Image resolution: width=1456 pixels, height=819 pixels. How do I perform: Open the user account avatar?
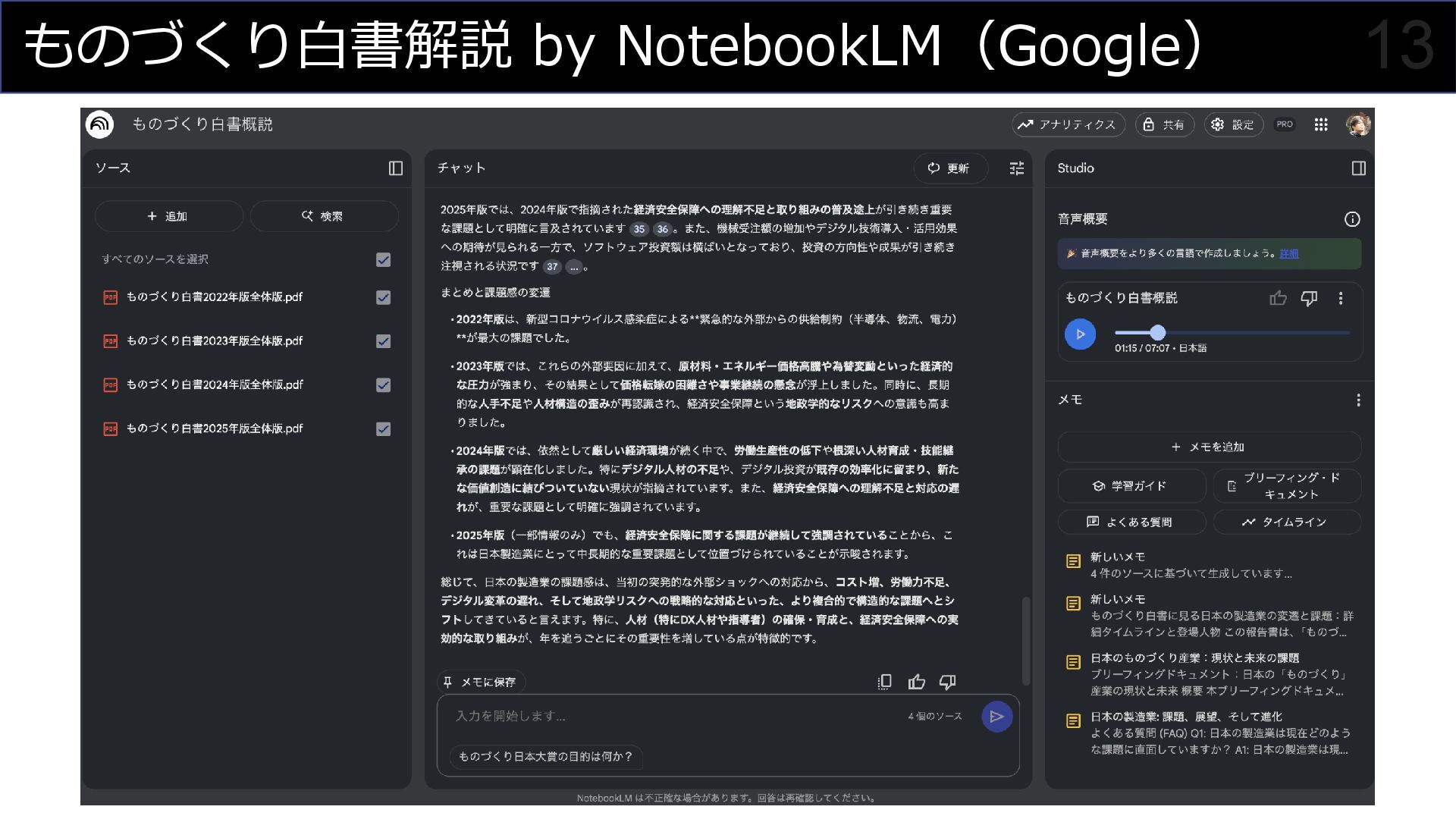pos(1357,124)
